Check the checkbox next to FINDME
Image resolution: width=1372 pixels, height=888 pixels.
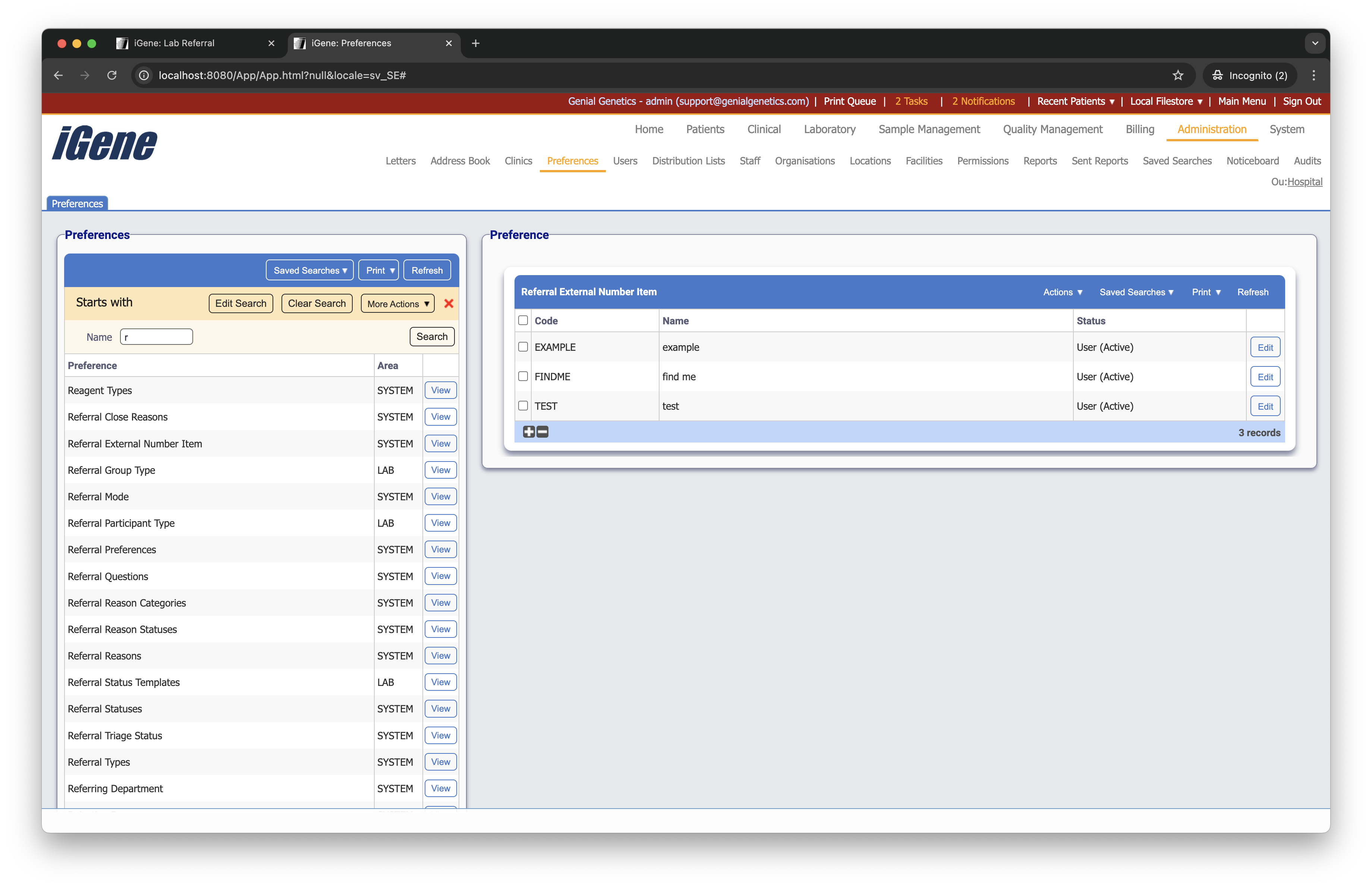(x=523, y=376)
